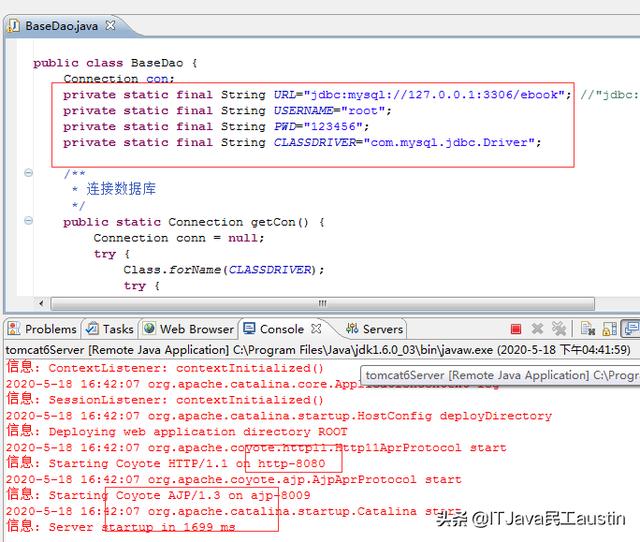Click console line 'Deploying web application directory ROOT'
This screenshot has height=542, width=640.
(177, 431)
